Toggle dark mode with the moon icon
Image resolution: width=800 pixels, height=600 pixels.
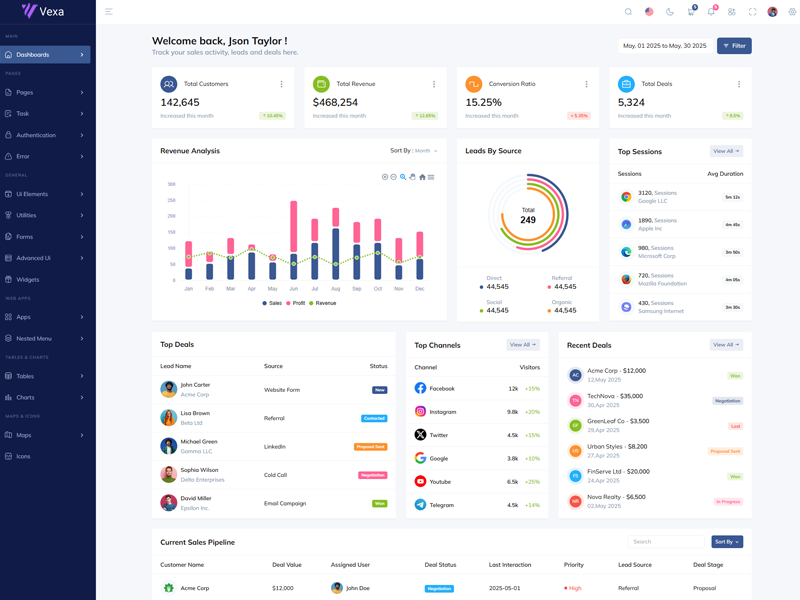click(670, 12)
